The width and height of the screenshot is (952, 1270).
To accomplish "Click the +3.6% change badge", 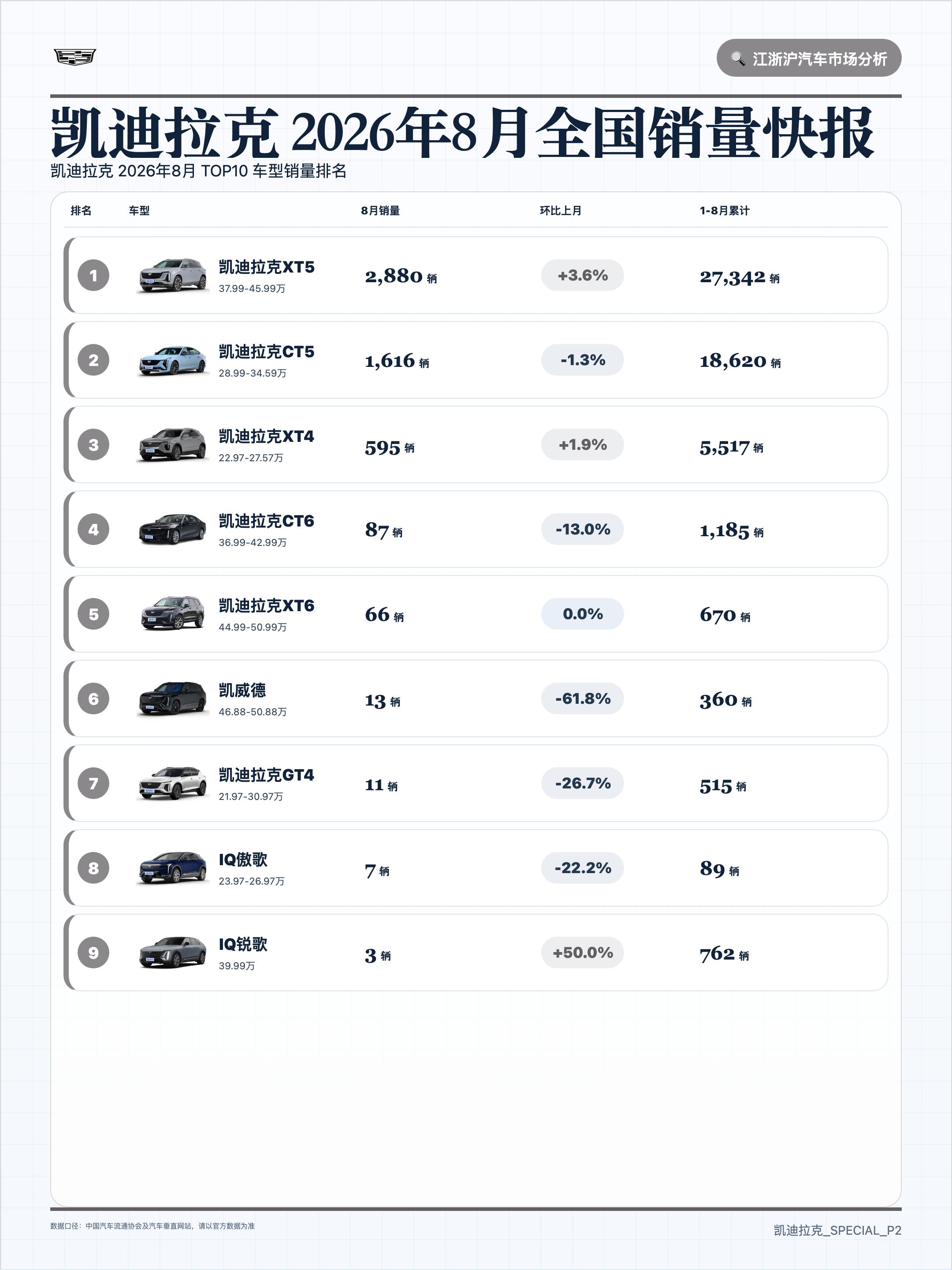I will [583, 276].
